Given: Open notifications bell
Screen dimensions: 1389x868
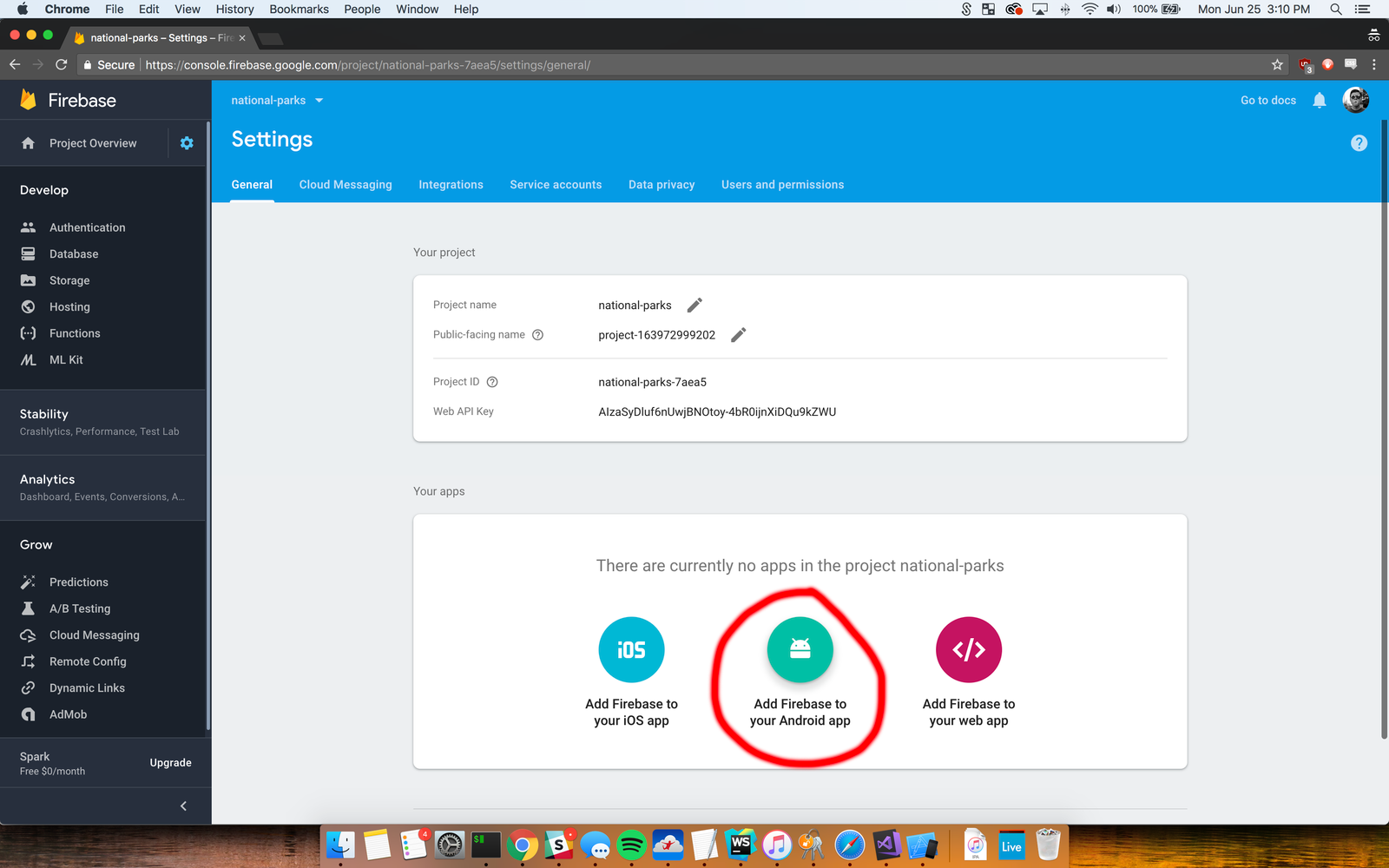Looking at the screenshot, I should [1320, 100].
